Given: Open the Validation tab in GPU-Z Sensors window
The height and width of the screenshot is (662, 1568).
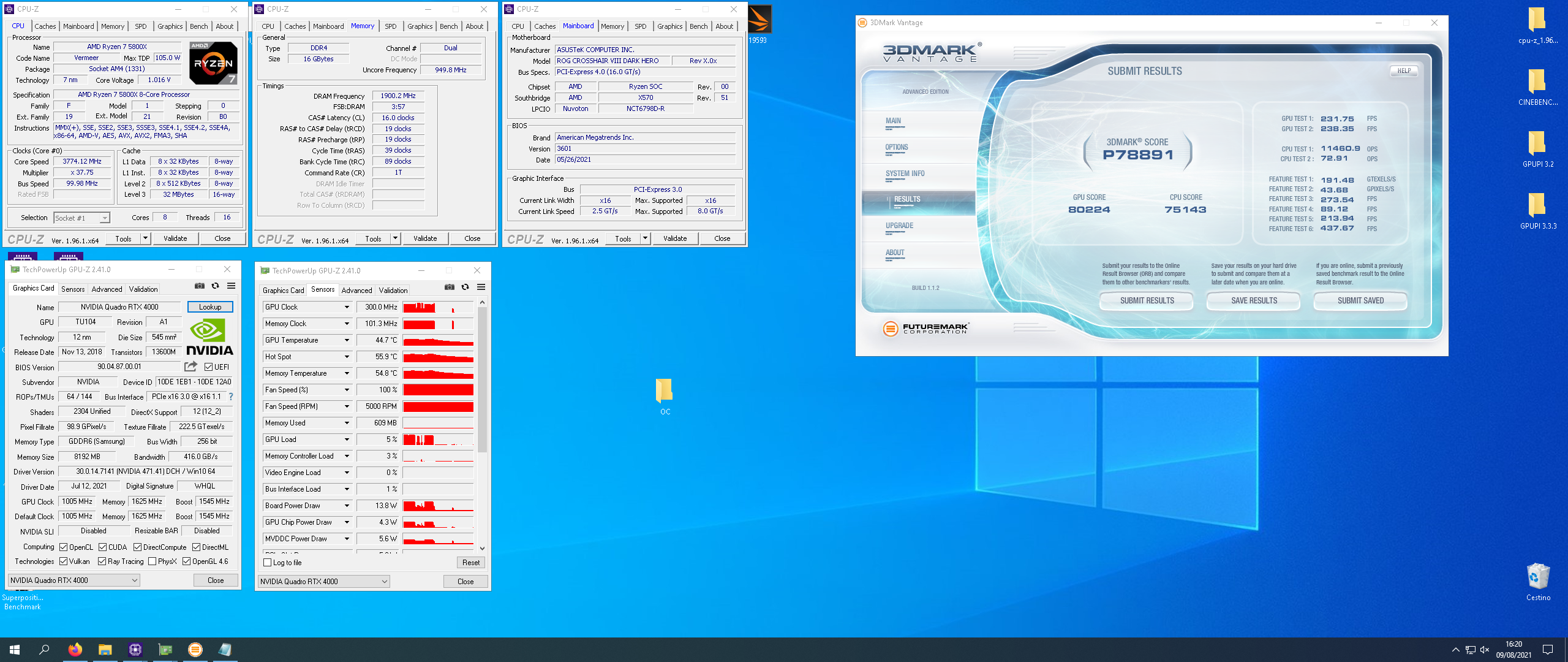Looking at the screenshot, I should [x=393, y=291].
